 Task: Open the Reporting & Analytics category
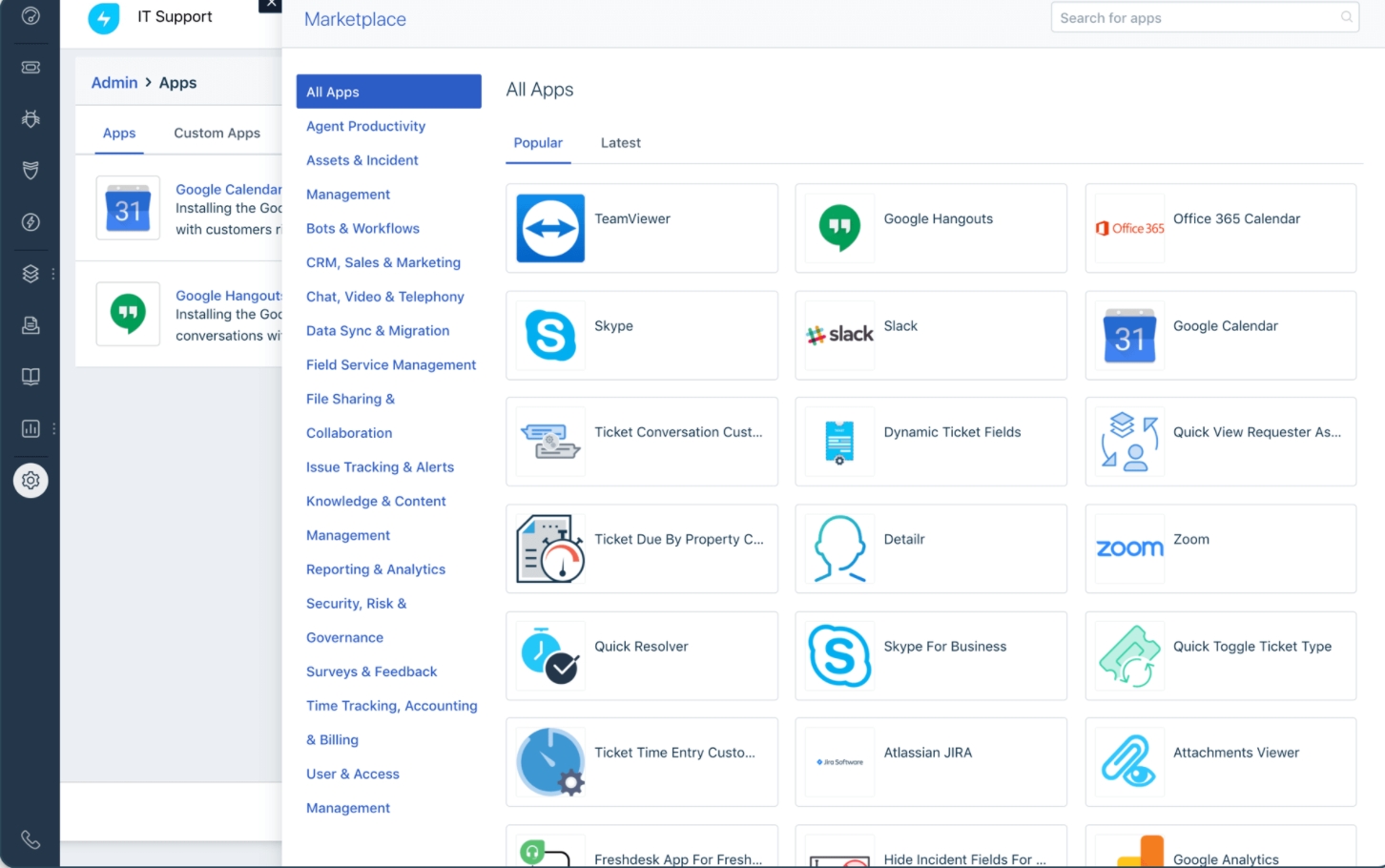376,569
